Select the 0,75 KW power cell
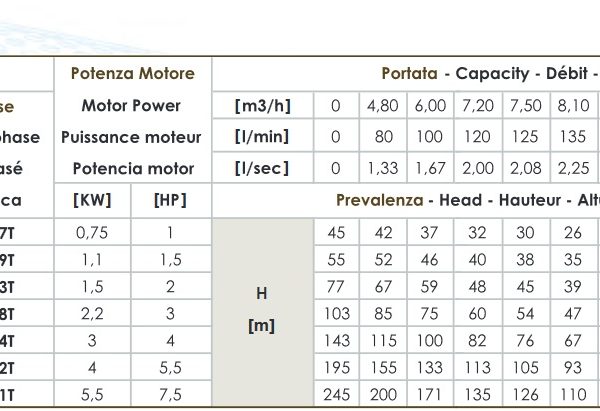 tap(92, 232)
